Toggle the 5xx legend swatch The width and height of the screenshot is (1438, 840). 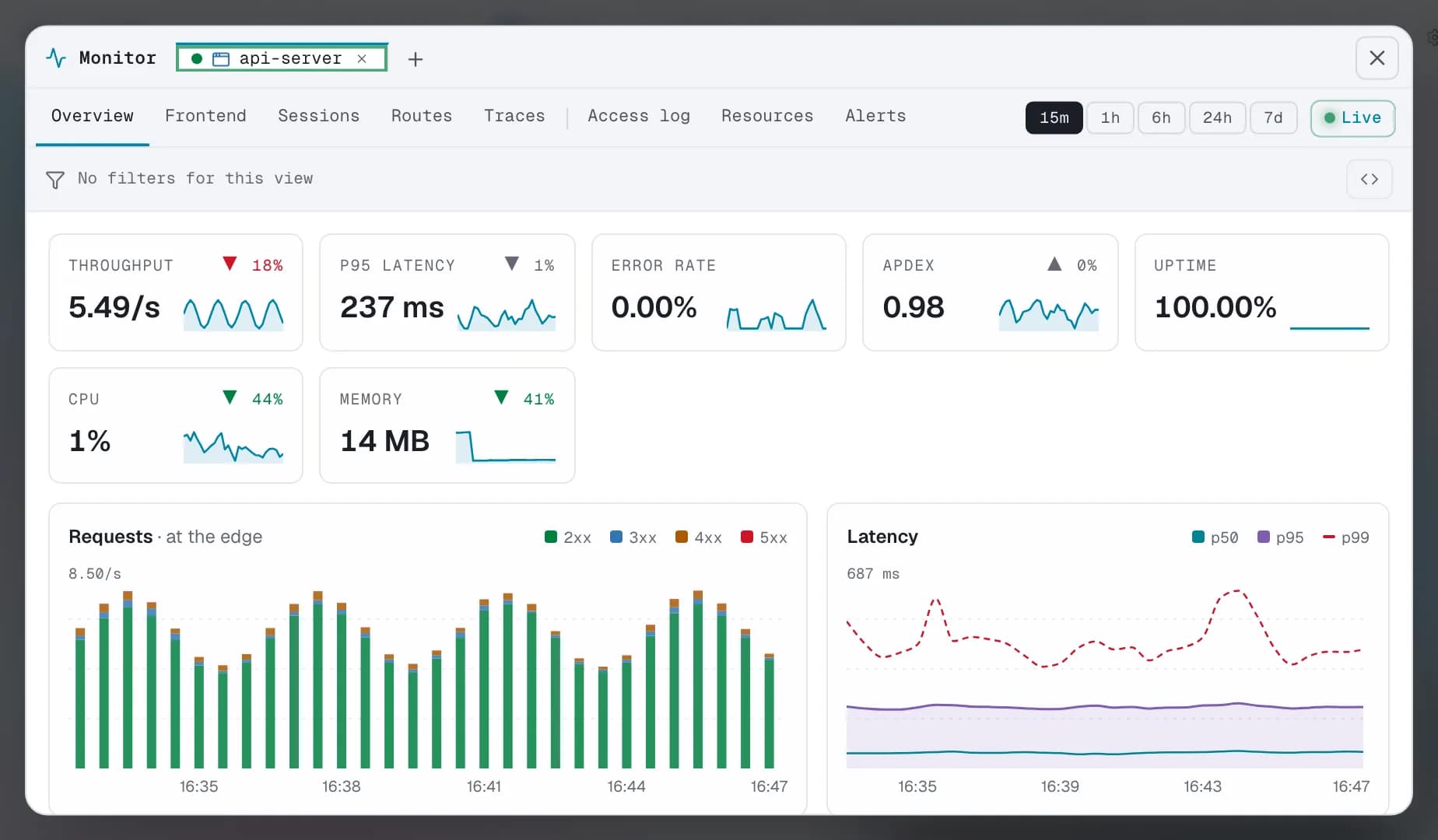point(747,537)
